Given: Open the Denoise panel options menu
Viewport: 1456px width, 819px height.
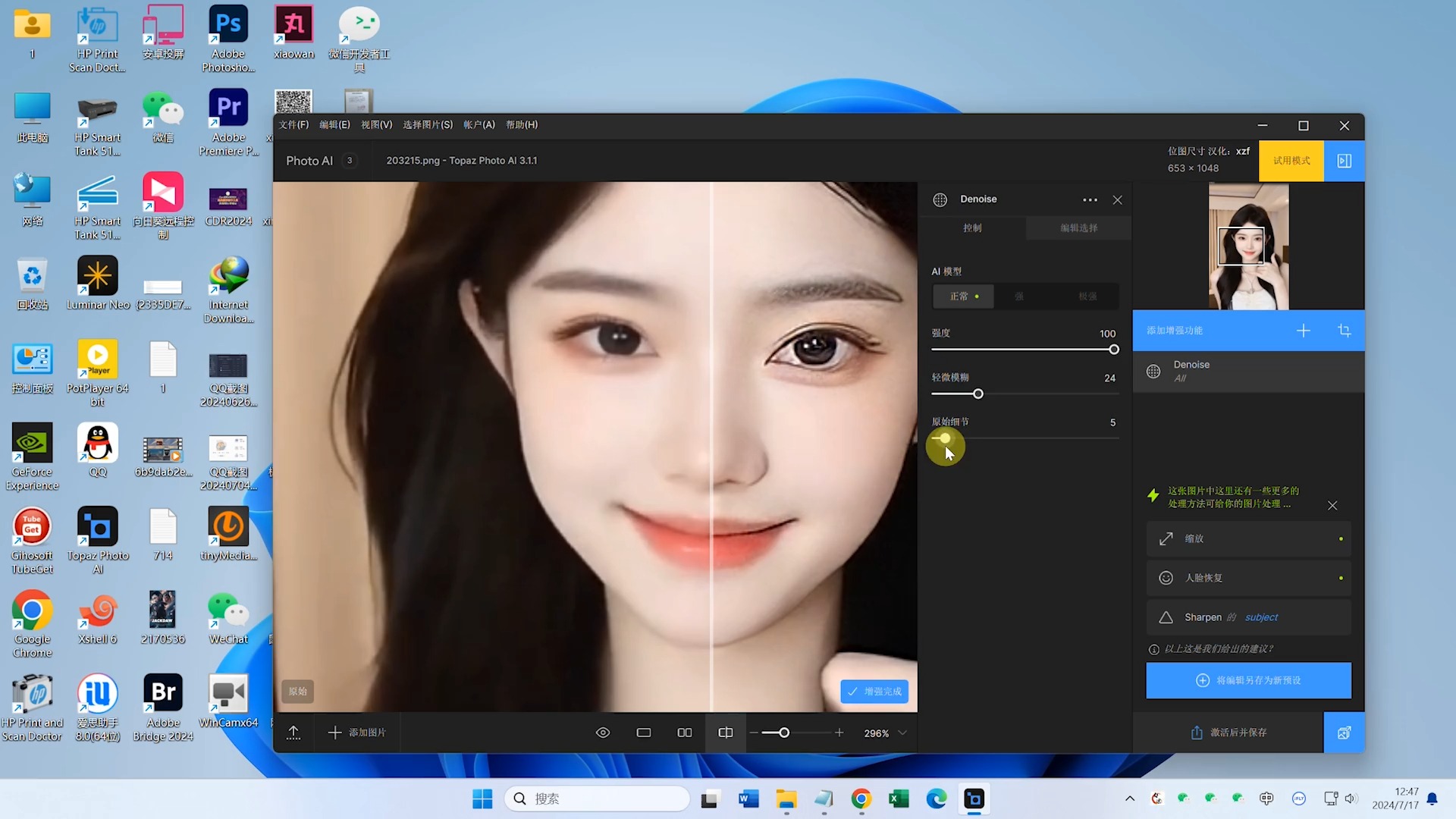Looking at the screenshot, I should click(1090, 199).
